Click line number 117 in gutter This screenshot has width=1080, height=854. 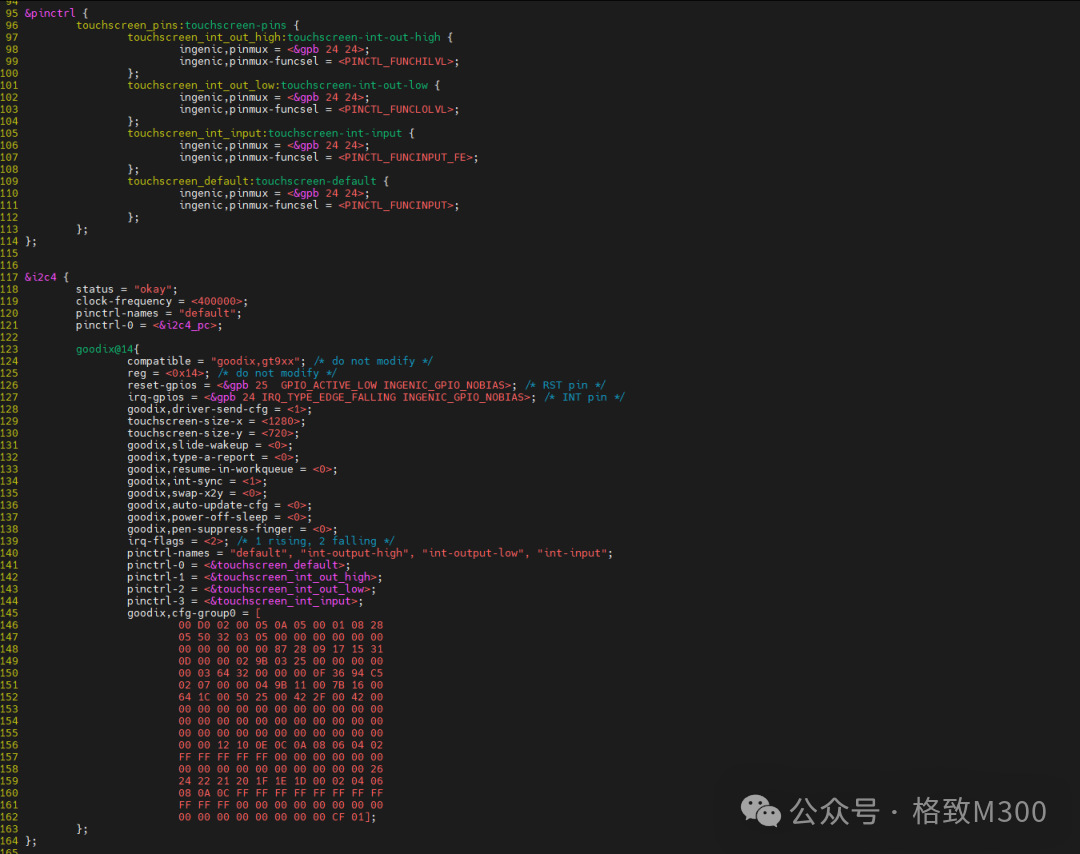[x=9, y=277]
